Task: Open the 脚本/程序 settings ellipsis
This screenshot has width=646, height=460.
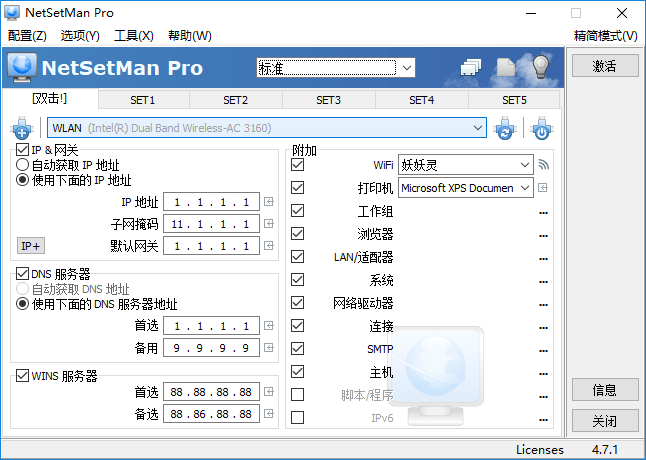Action: [543, 397]
